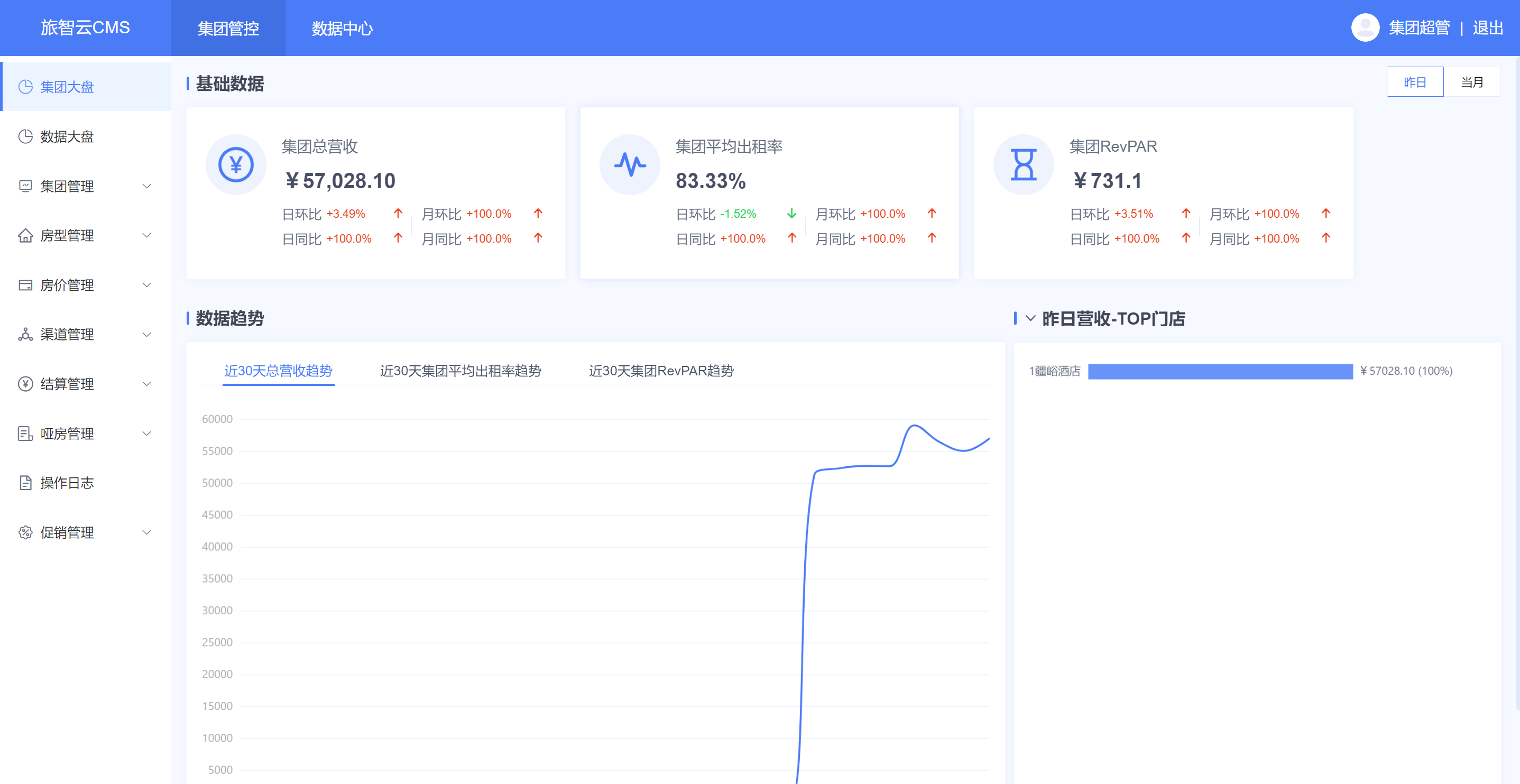The width and height of the screenshot is (1520, 784).
Task: Click green down arrow beside 日环比 -1.52%
Action: (x=792, y=213)
